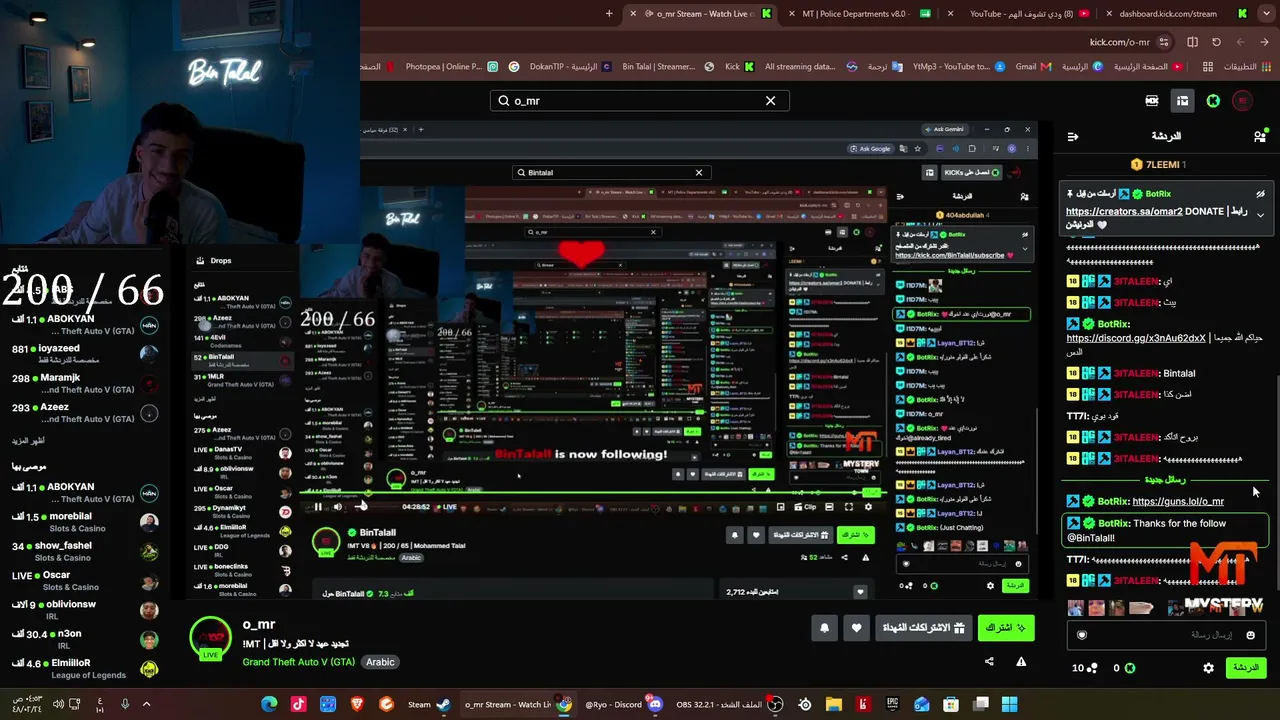Clear the Kick search field with X
1280x720 pixels.
point(770,101)
